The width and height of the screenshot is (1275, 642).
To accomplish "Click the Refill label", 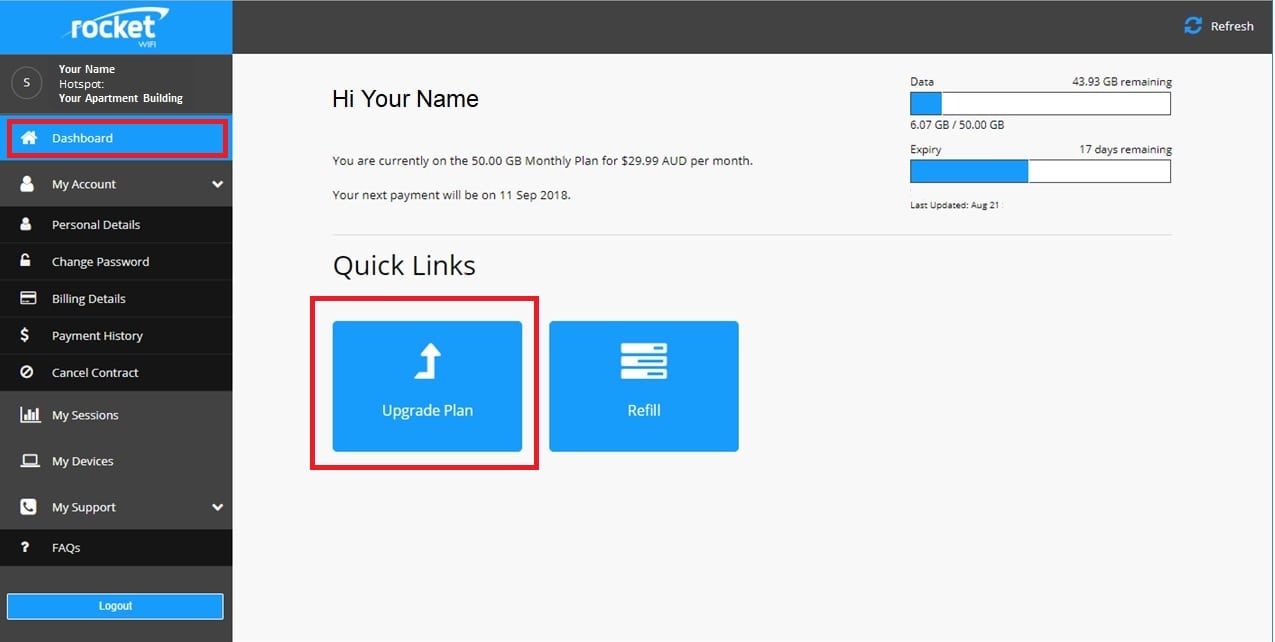I will [644, 410].
